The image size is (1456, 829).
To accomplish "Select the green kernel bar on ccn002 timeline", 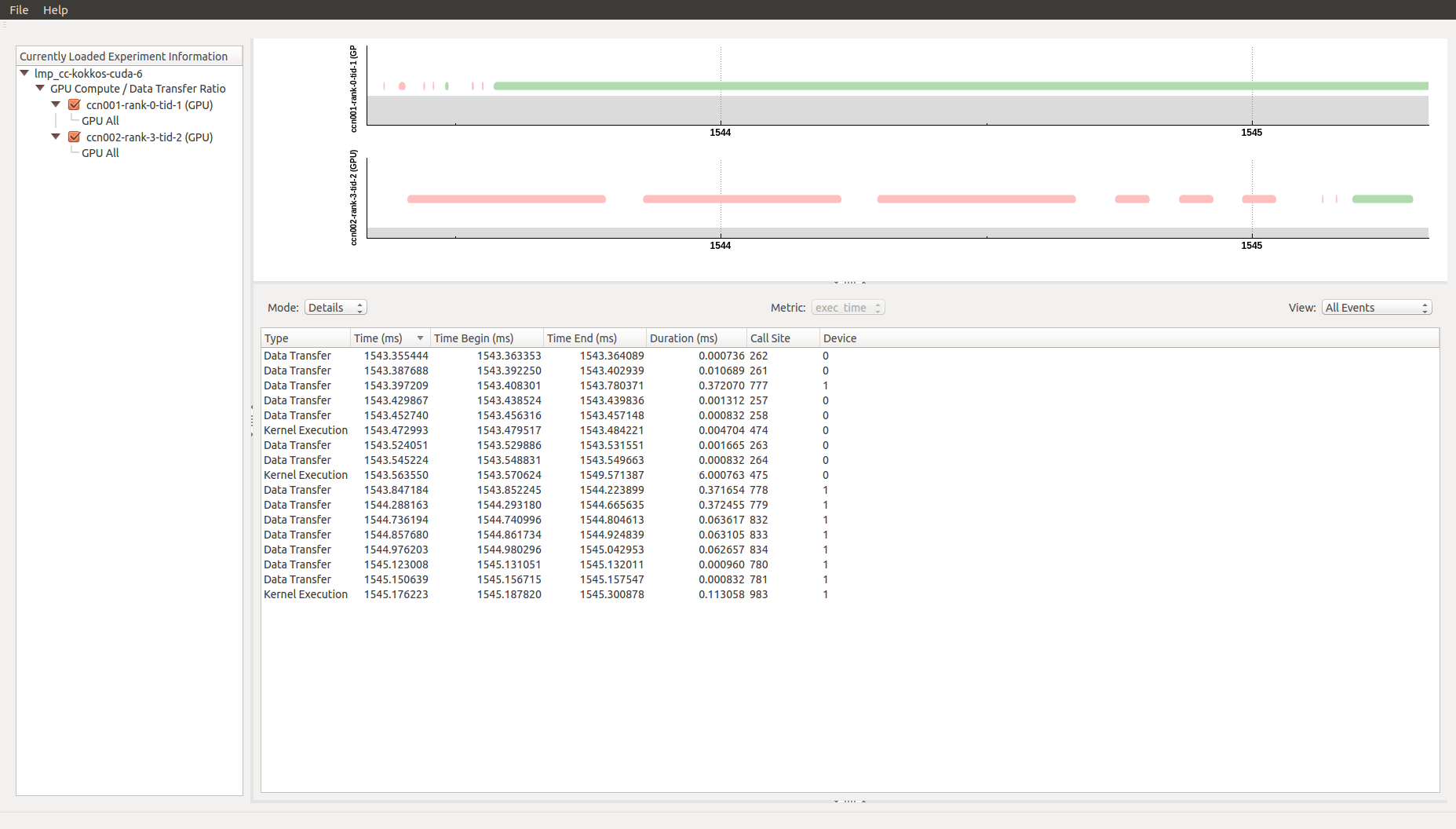I will [x=1382, y=199].
